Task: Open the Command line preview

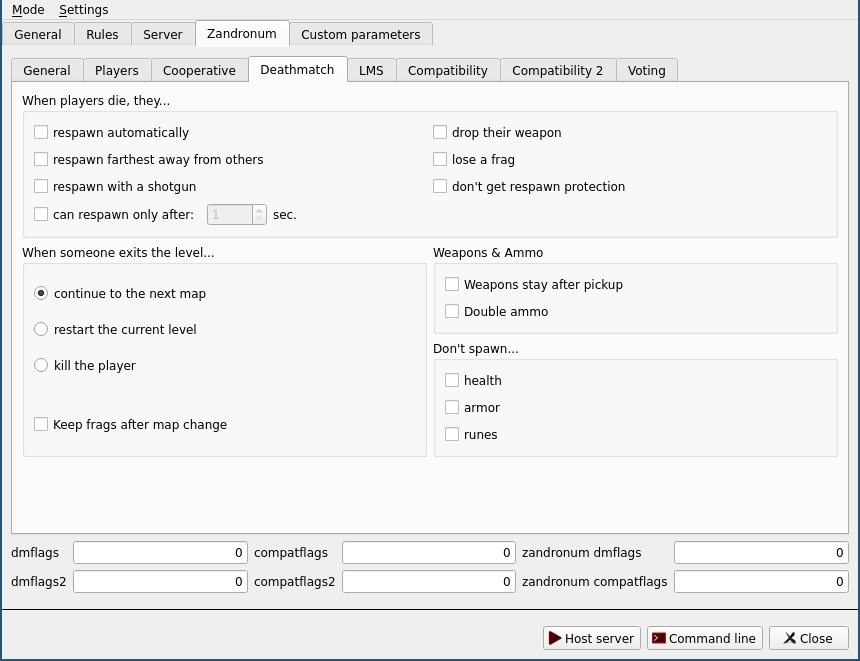Action: click(x=704, y=638)
